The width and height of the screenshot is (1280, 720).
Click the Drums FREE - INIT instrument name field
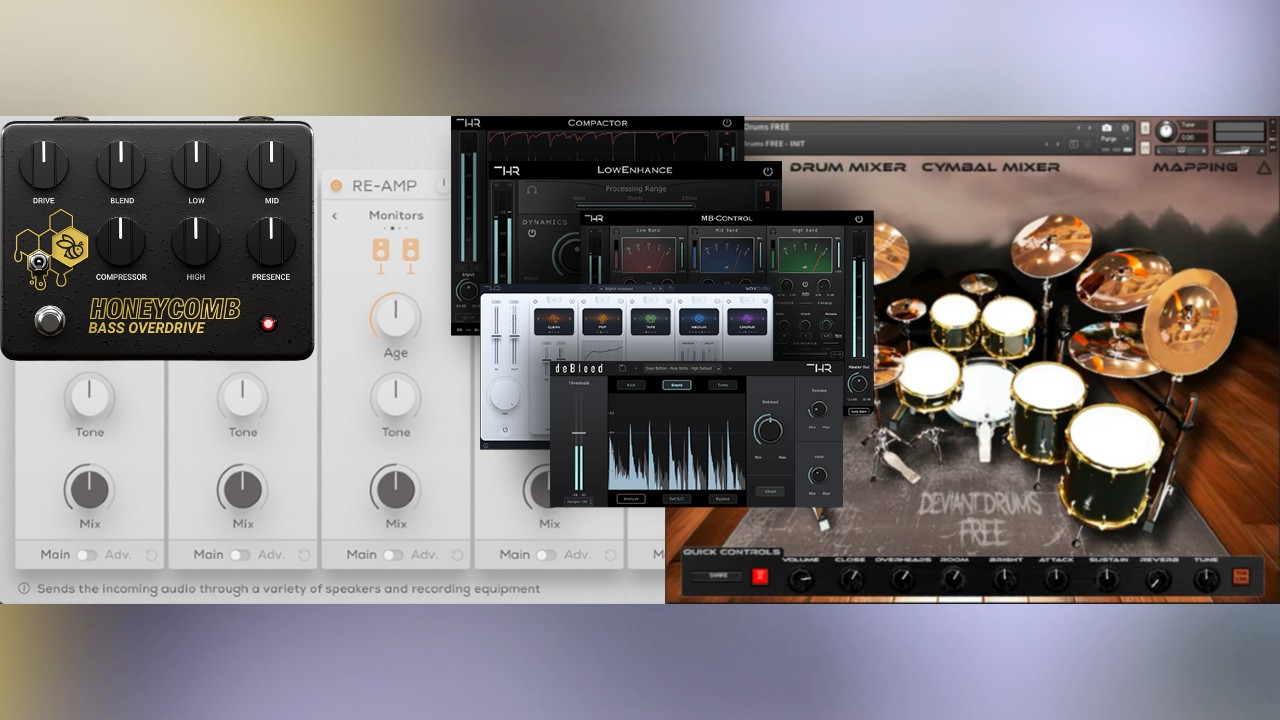[x=775, y=142]
